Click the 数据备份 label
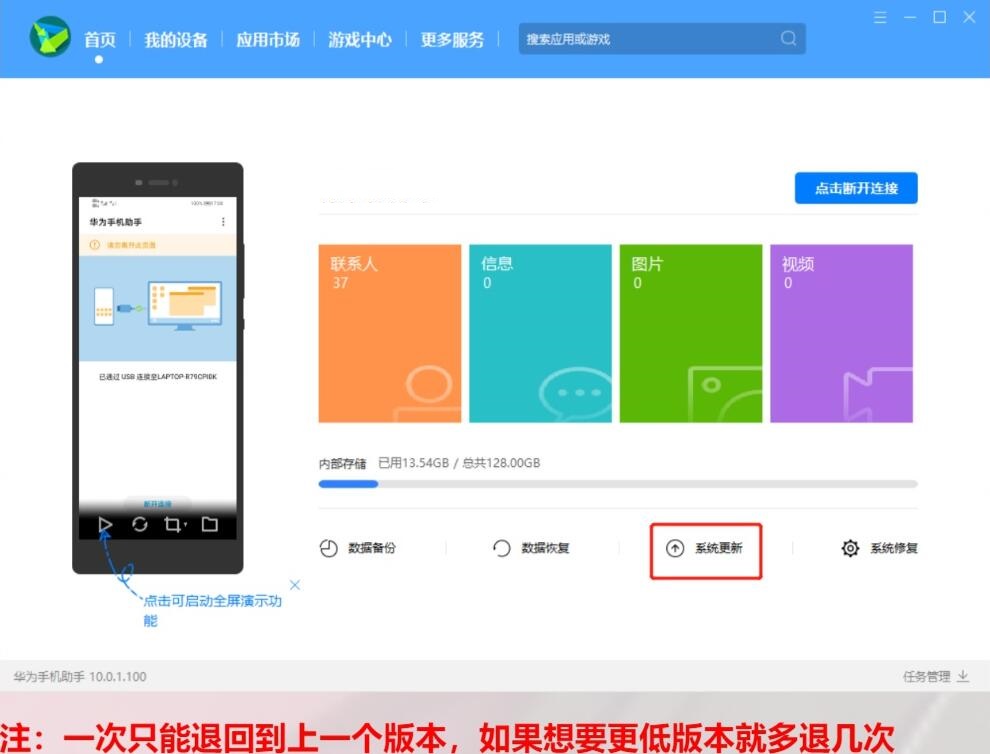 click(x=372, y=548)
